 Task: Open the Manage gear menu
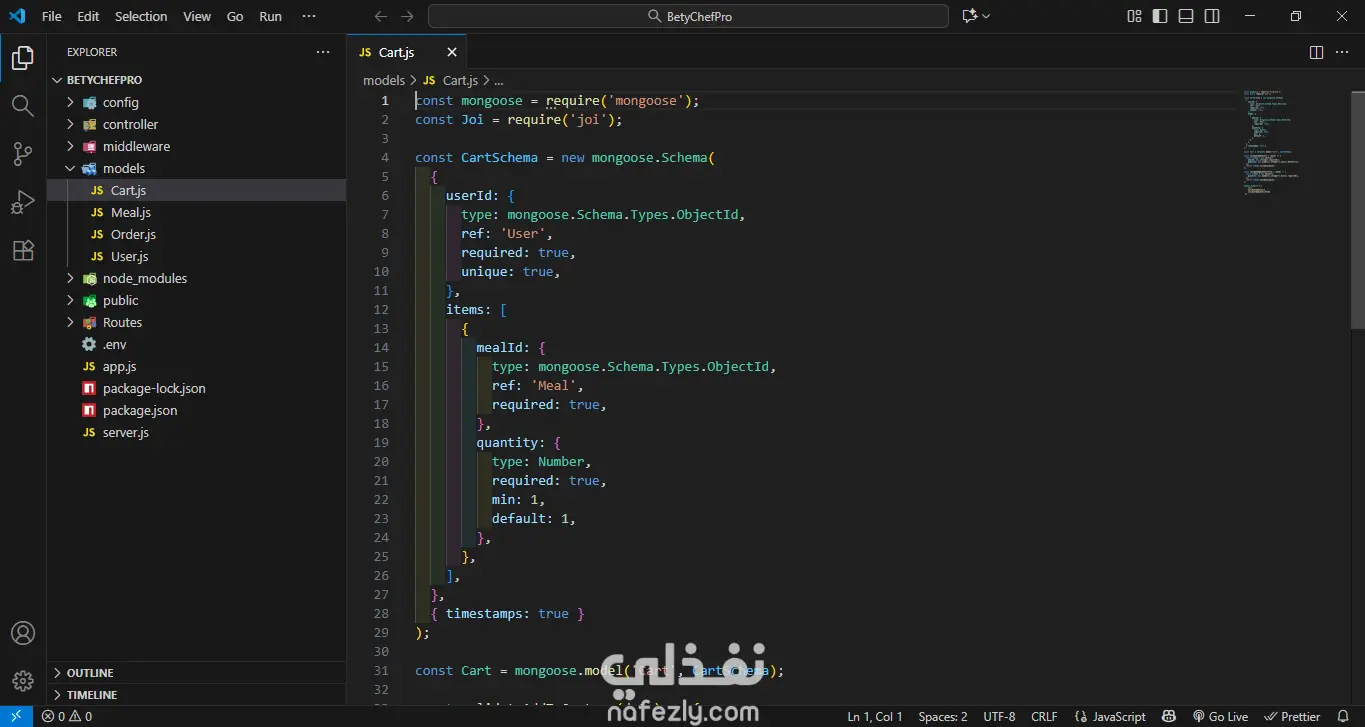click(23, 681)
